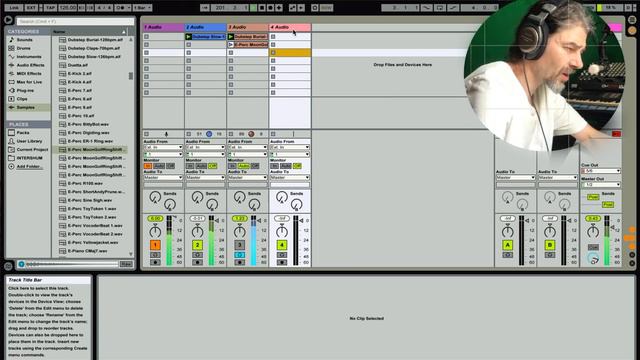Open User Library under Places

[29, 141]
